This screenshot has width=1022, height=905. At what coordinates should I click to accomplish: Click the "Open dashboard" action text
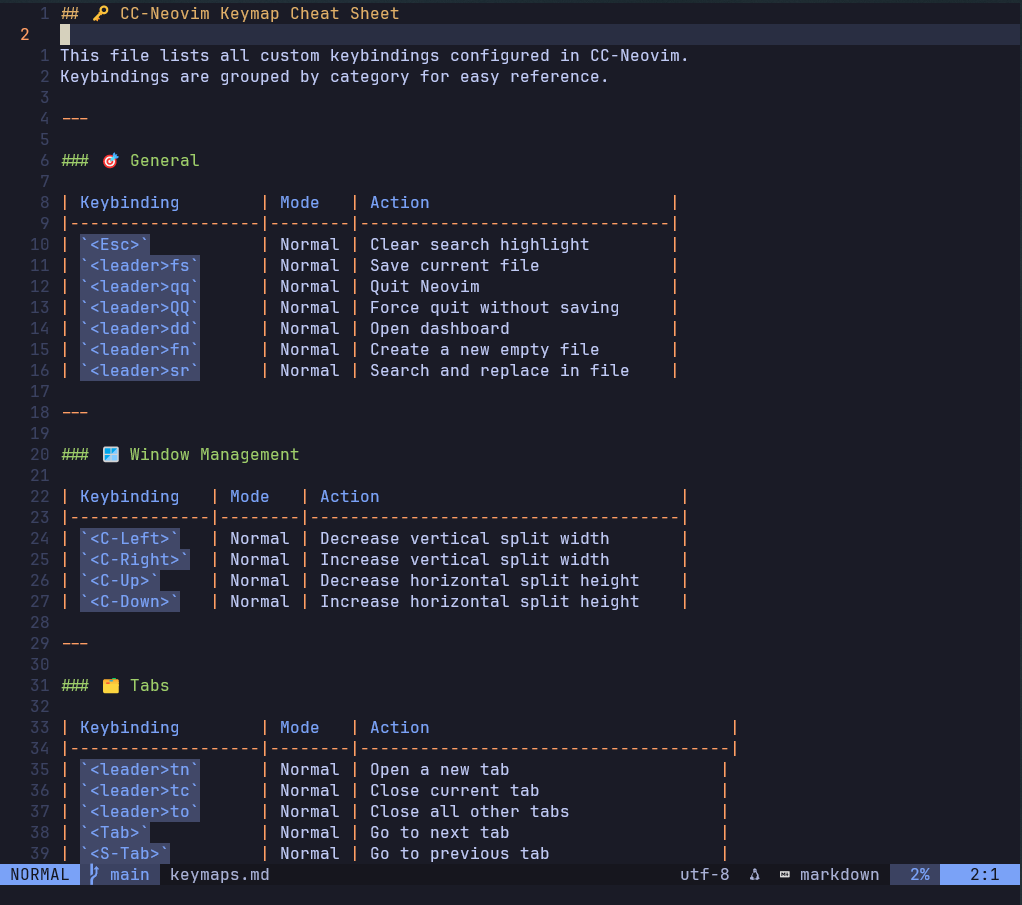439,329
